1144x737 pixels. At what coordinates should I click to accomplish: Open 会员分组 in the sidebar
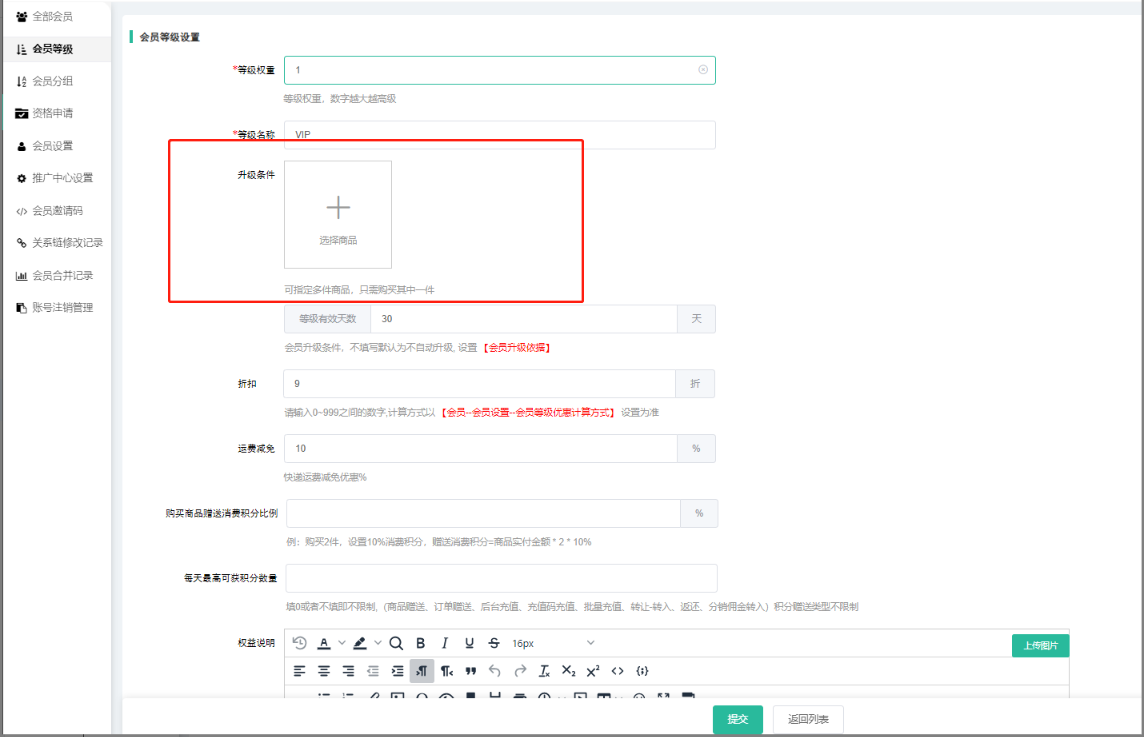[x=52, y=81]
